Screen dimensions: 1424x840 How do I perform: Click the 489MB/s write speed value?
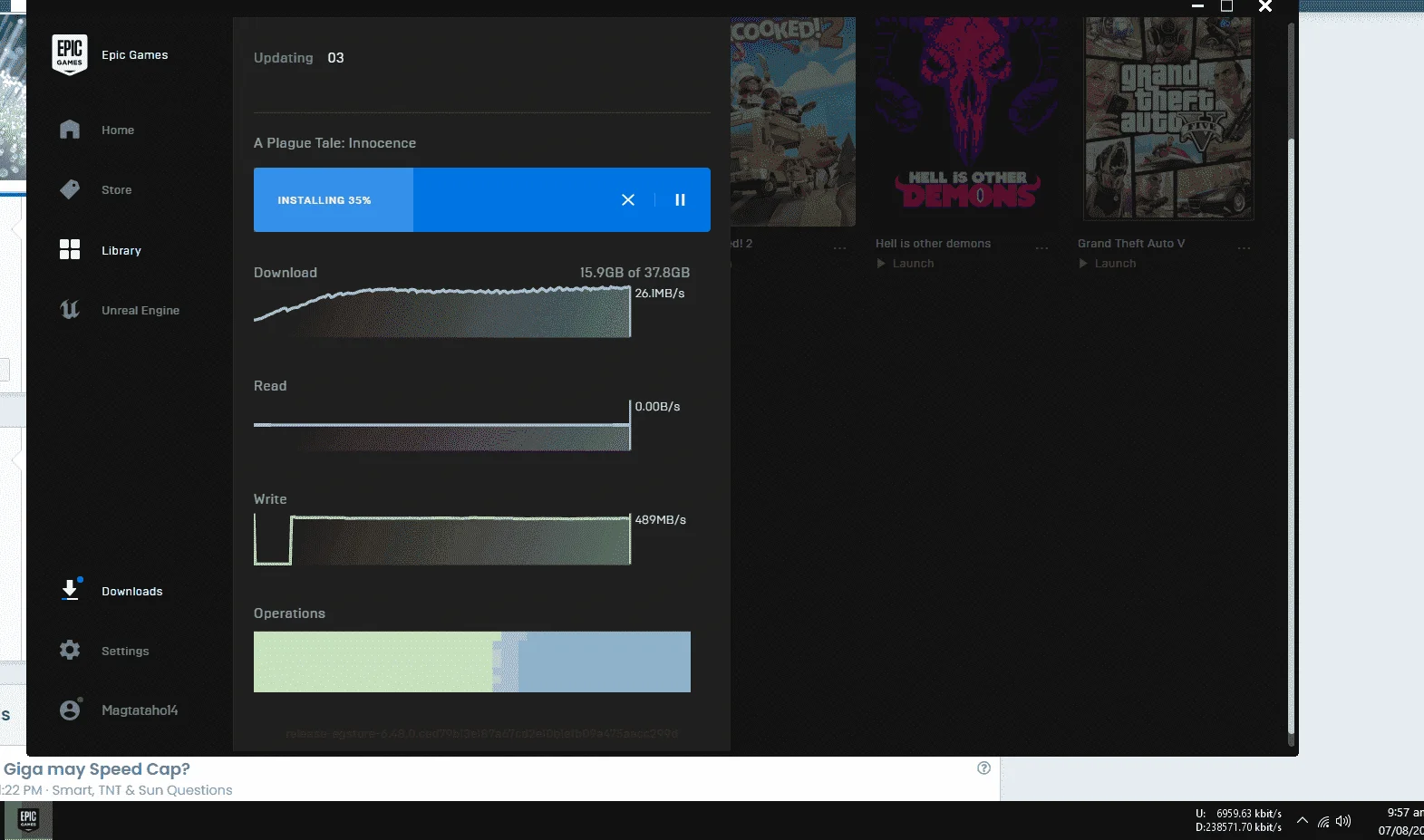pos(661,520)
